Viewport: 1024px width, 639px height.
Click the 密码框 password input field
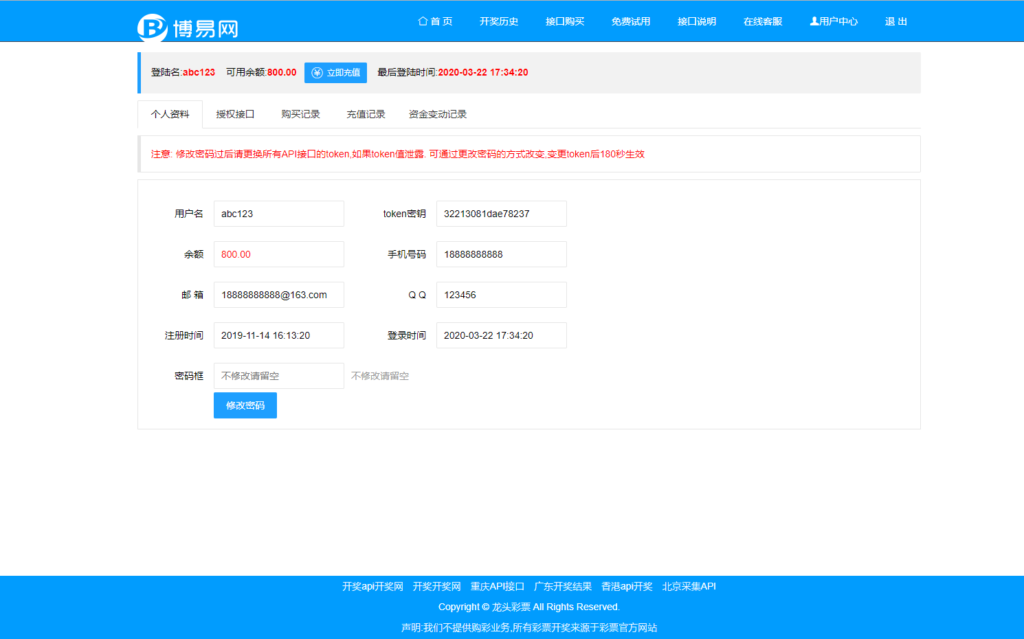pyautogui.click(x=278, y=375)
